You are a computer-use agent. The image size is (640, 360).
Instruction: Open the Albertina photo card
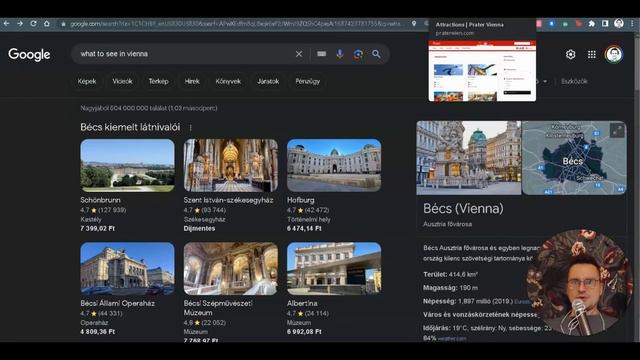coord(334,269)
